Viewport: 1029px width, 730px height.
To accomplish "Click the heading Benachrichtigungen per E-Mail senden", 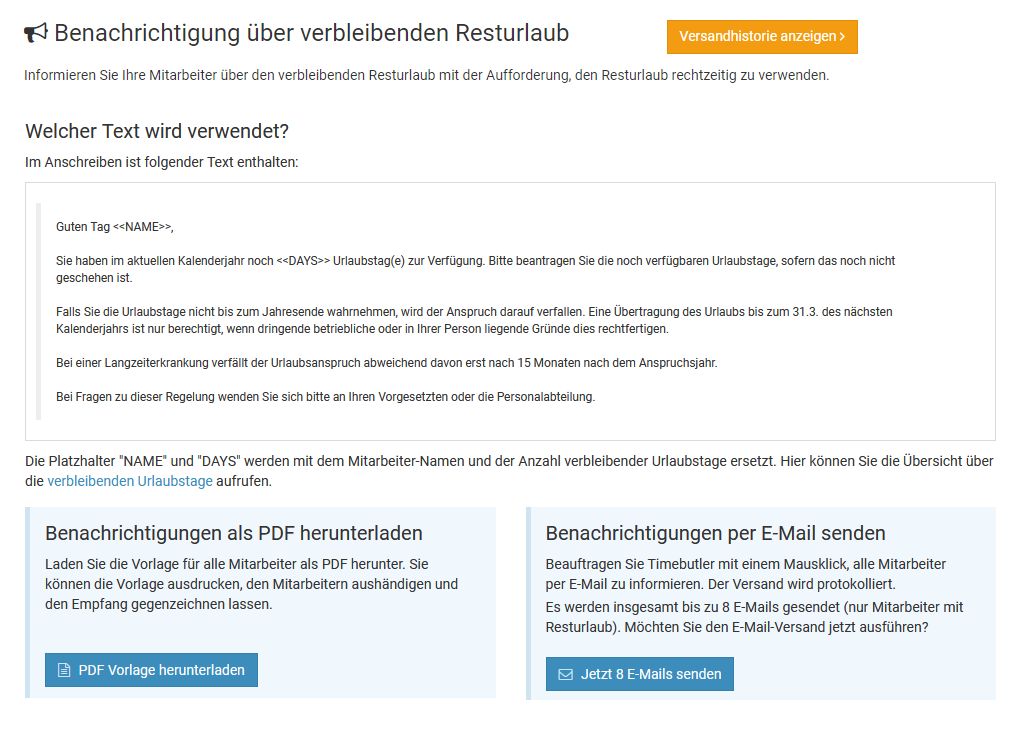I will coord(715,532).
